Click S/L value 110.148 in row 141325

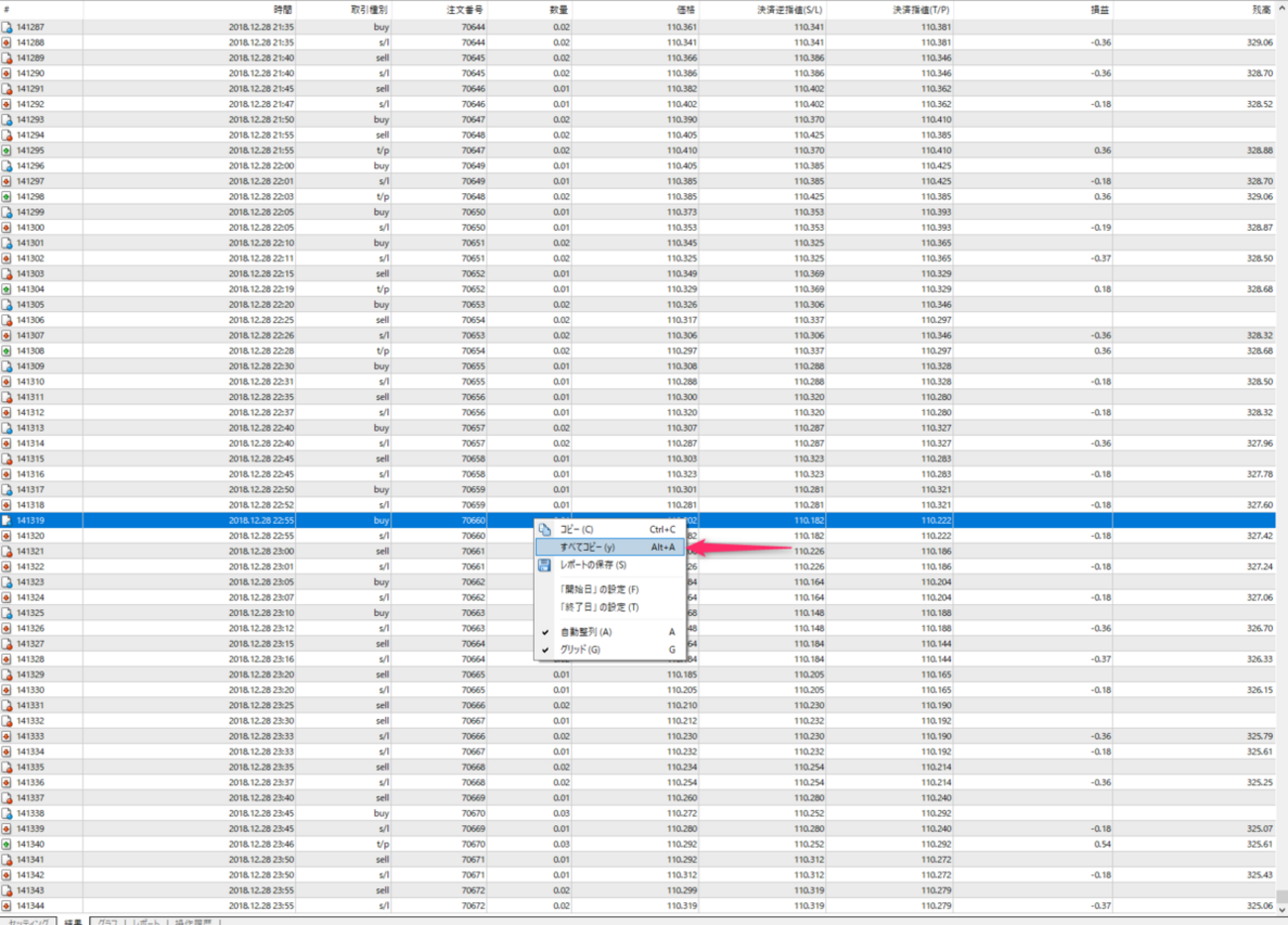(x=808, y=613)
